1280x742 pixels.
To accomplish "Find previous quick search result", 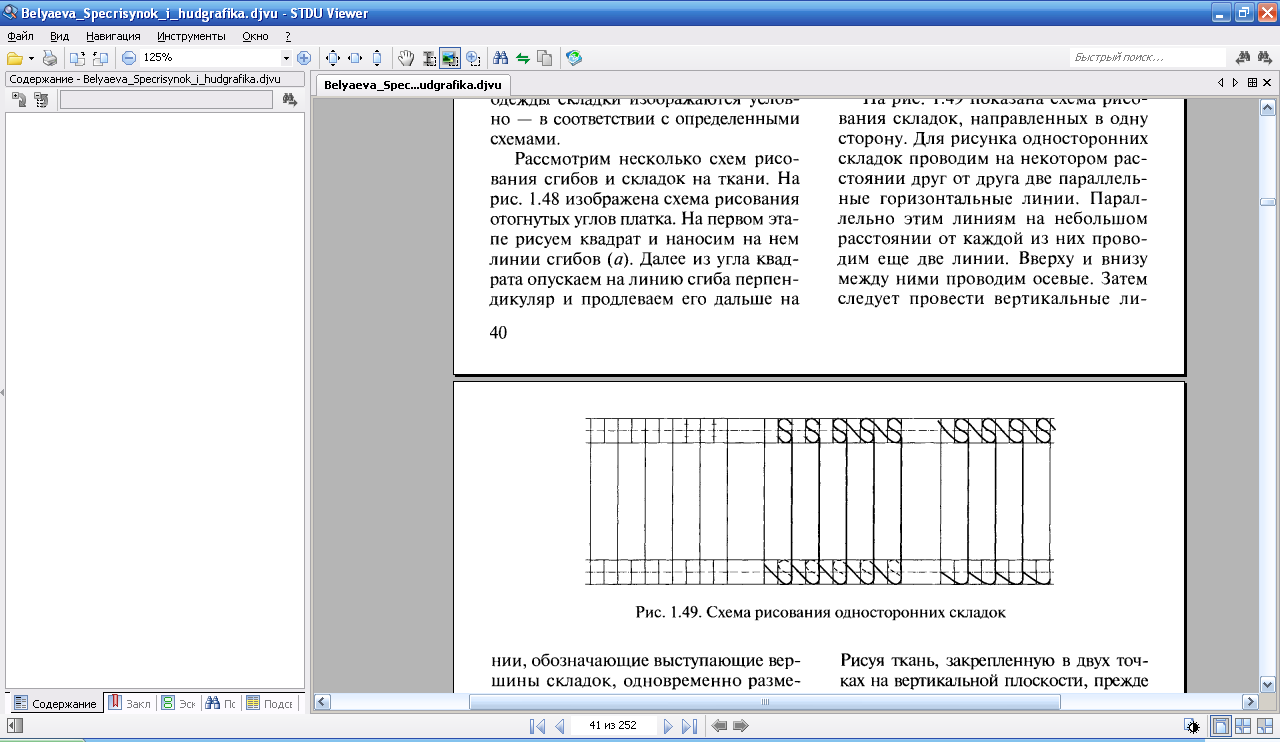I will pos(1244,58).
